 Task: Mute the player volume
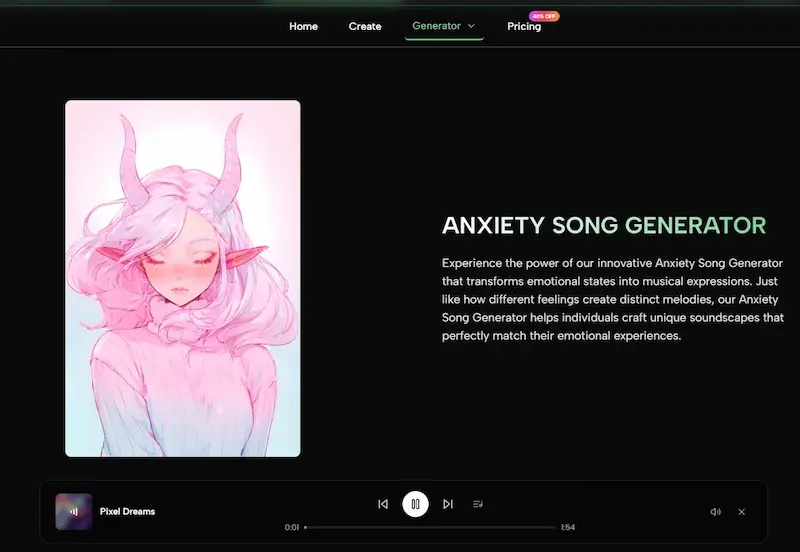[716, 512]
